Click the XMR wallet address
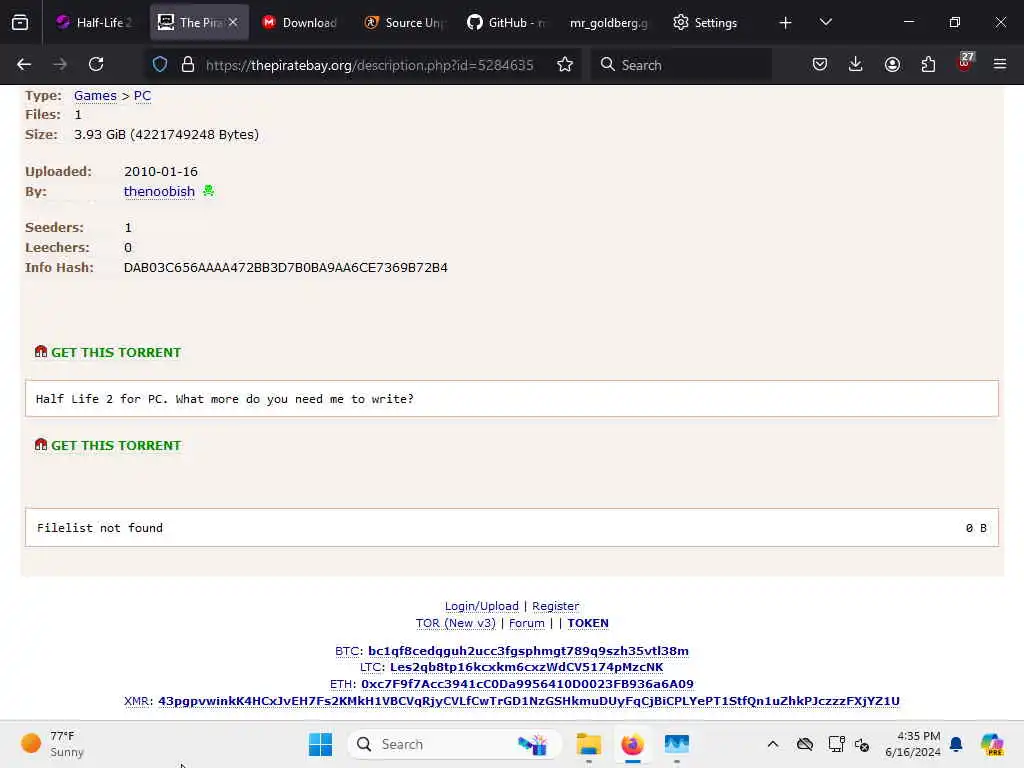 529,701
